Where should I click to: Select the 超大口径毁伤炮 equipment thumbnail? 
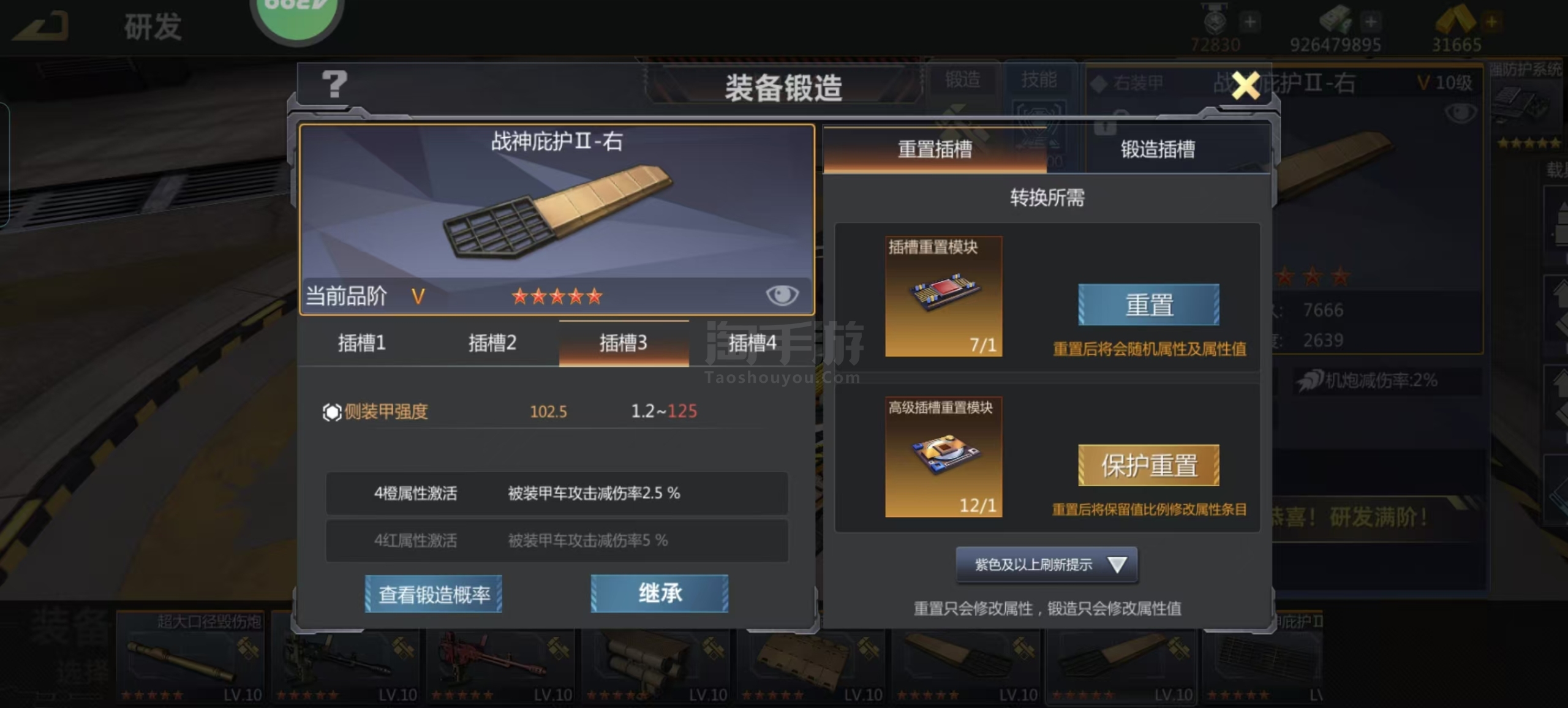(x=190, y=655)
